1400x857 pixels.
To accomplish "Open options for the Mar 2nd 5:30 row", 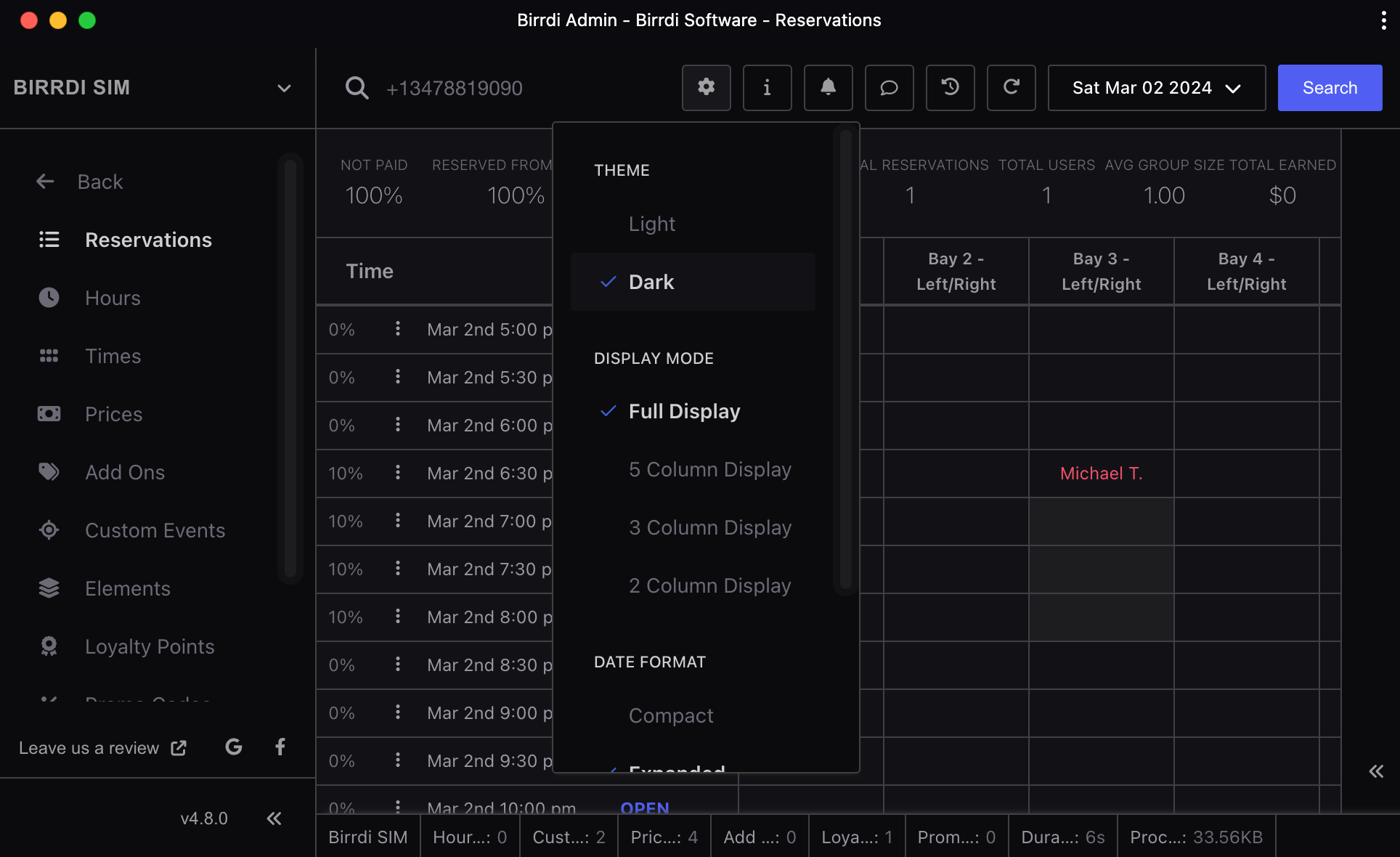I will tap(397, 377).
